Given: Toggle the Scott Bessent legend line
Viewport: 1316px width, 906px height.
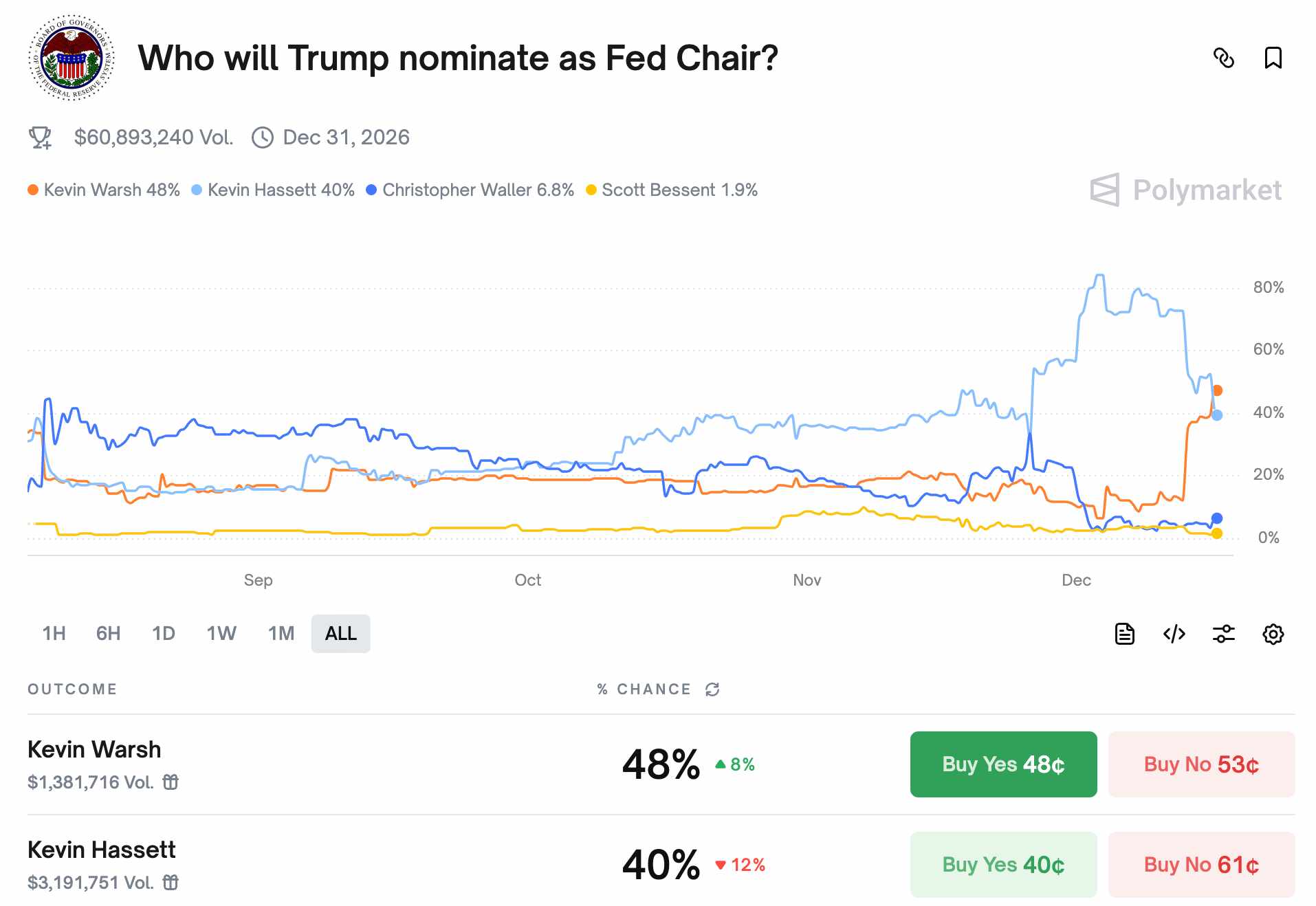Looking at the screenshot, I should (x=679, y=190).
